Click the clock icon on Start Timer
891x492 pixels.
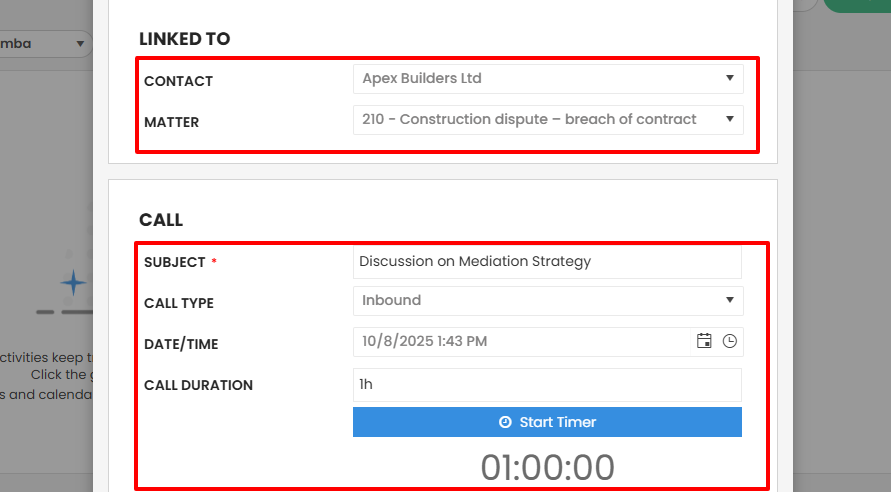pos(505,422)
